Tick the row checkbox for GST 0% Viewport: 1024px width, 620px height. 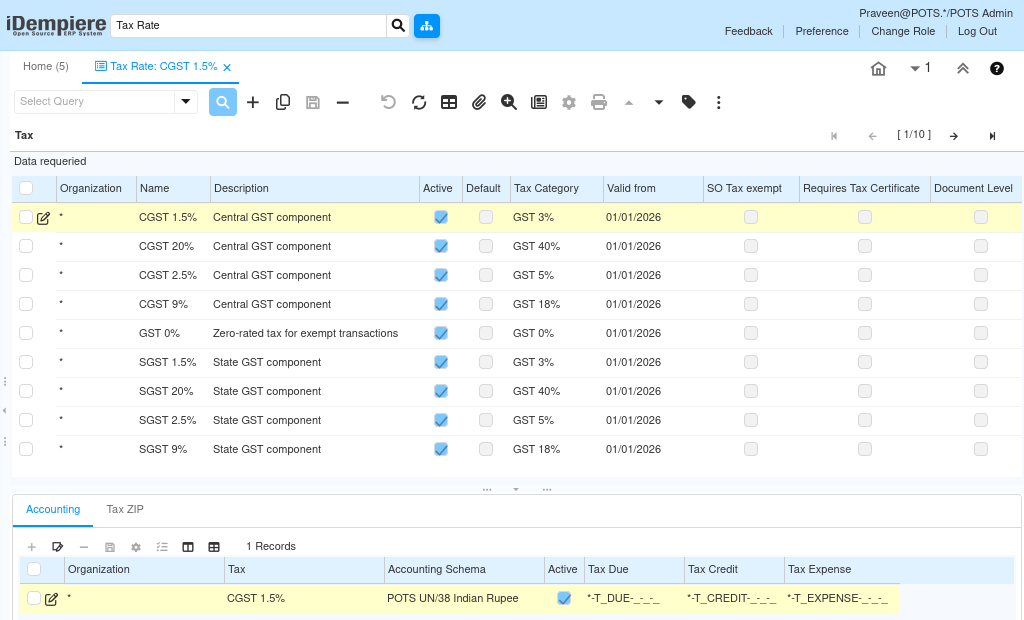pos(26,333)
